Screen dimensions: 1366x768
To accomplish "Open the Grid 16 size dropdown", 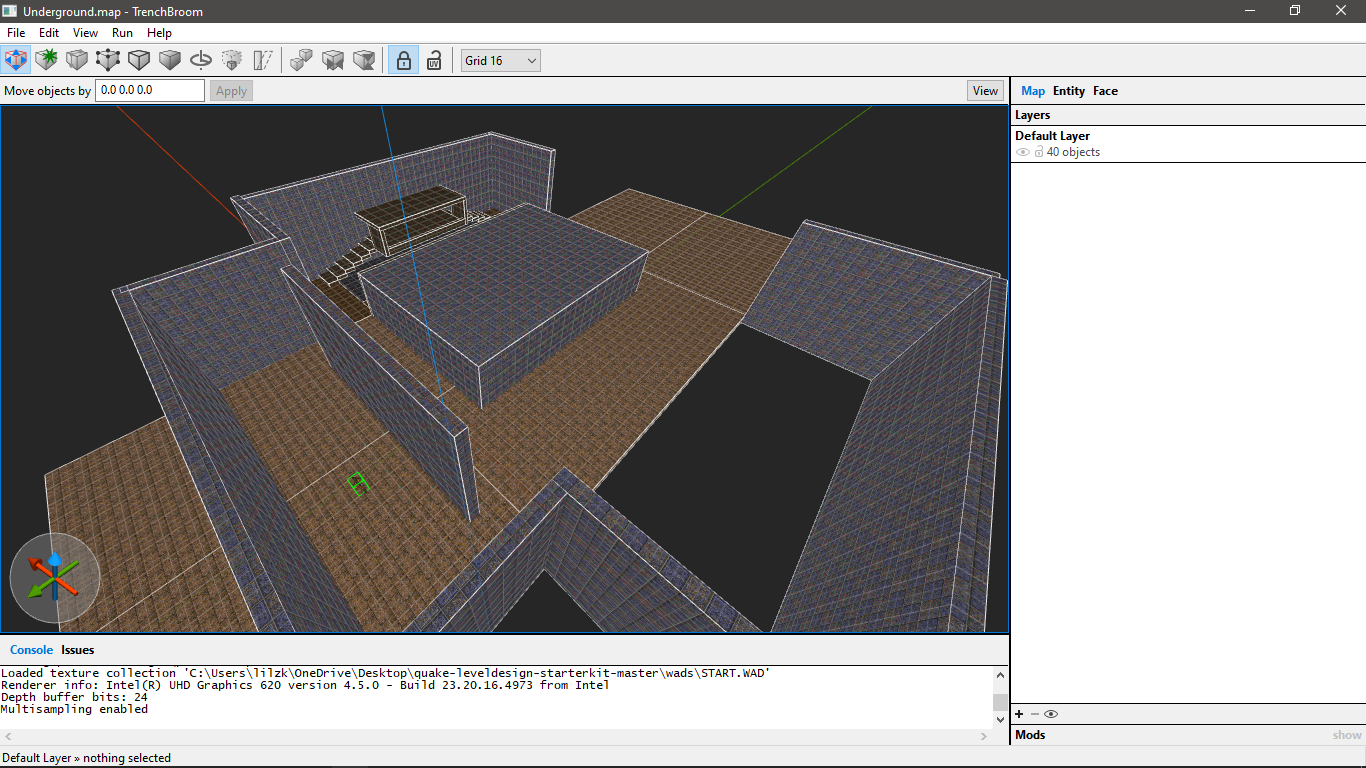I will point(500,60).
